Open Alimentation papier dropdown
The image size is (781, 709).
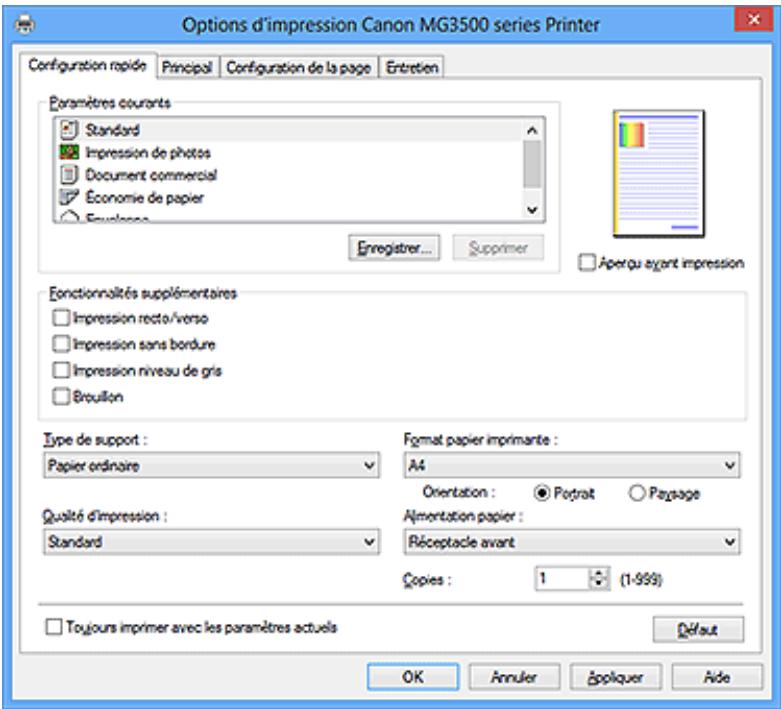[x=572, y=542]
